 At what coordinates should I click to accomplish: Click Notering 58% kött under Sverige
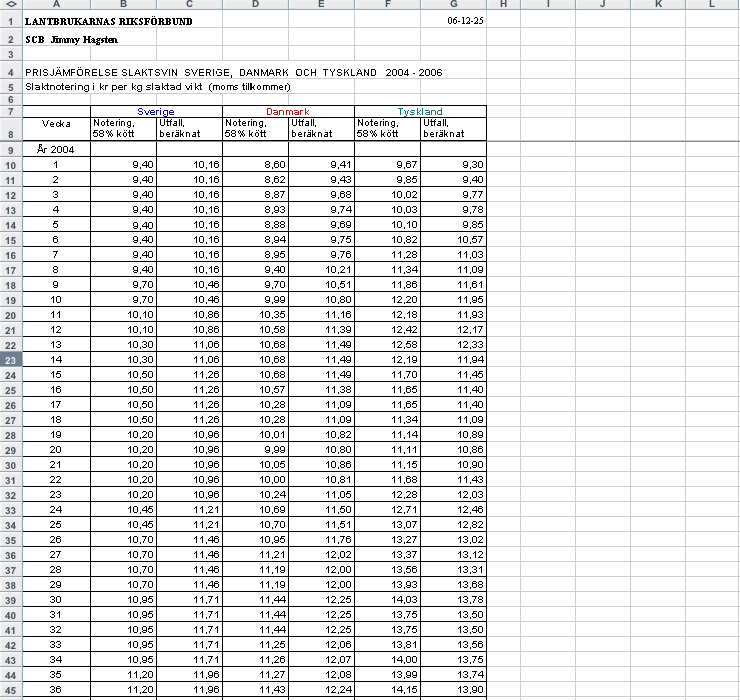[x=123, y=128]
